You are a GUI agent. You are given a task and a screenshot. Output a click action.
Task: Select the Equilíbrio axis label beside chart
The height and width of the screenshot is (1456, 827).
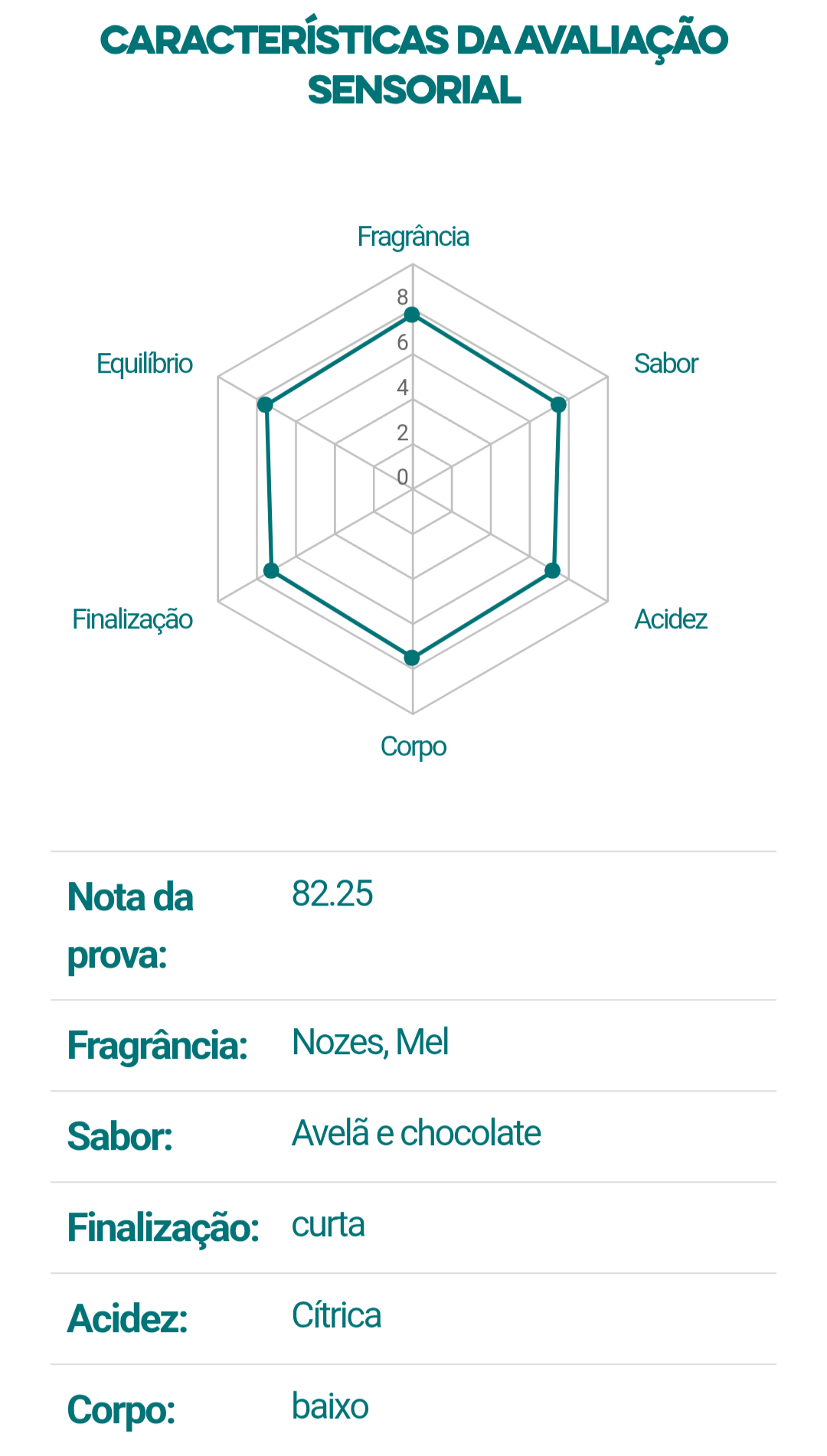[145, 364]
